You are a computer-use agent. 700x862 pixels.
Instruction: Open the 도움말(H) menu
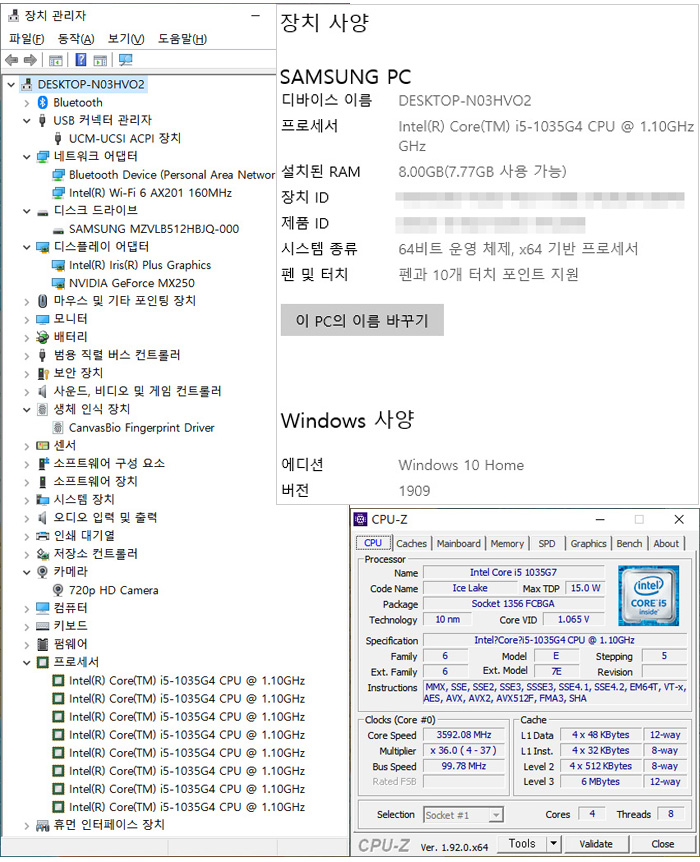[183, 39]
